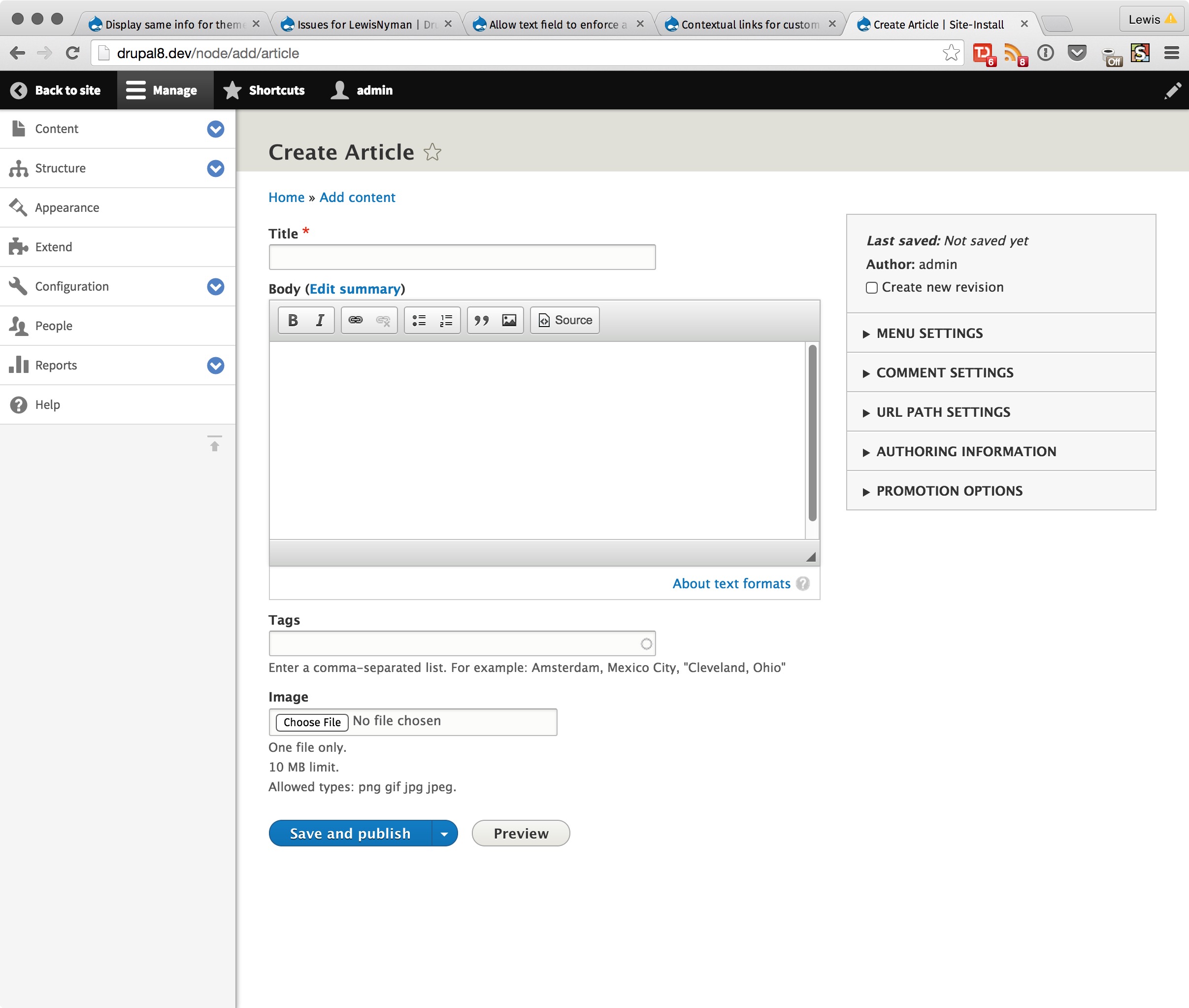Open the Manage admin menu
1189x1008 pixels.
[x=165, y=90]
